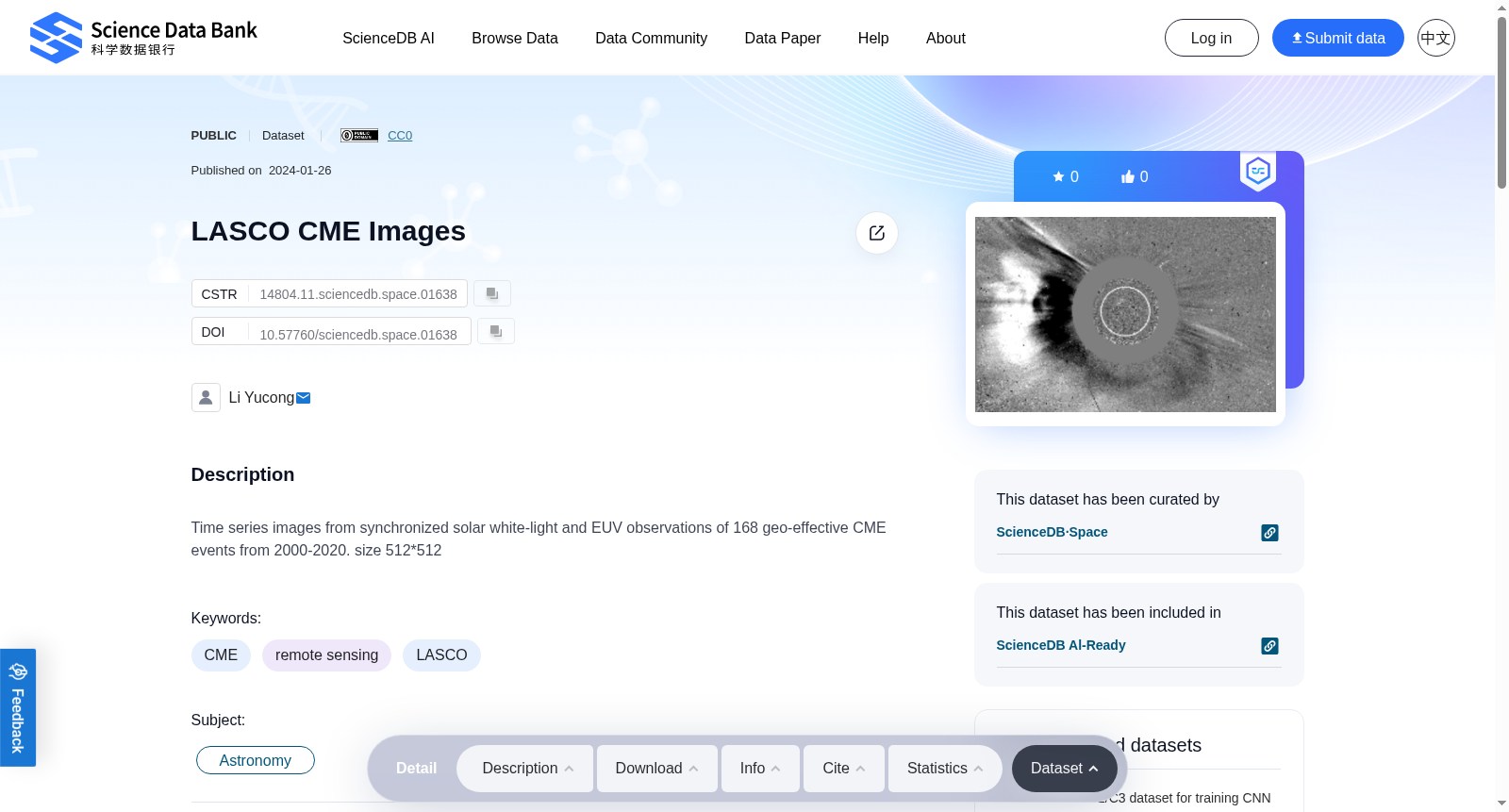
Task: Copy the DOI identifier
Action: click(496, 331)
